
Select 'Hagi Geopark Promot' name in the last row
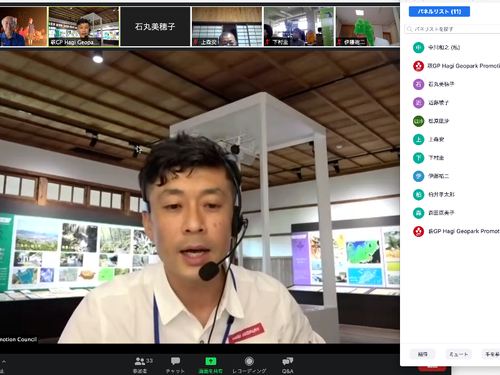(x=464, y=231)
